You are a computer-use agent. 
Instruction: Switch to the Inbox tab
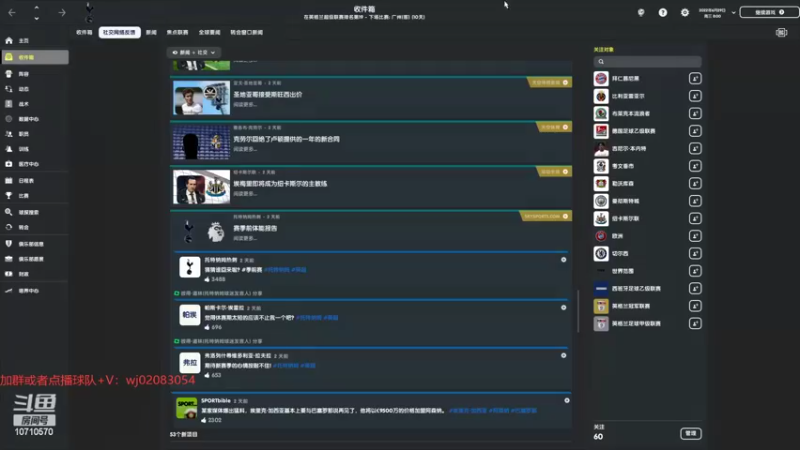tap(84, 32)
